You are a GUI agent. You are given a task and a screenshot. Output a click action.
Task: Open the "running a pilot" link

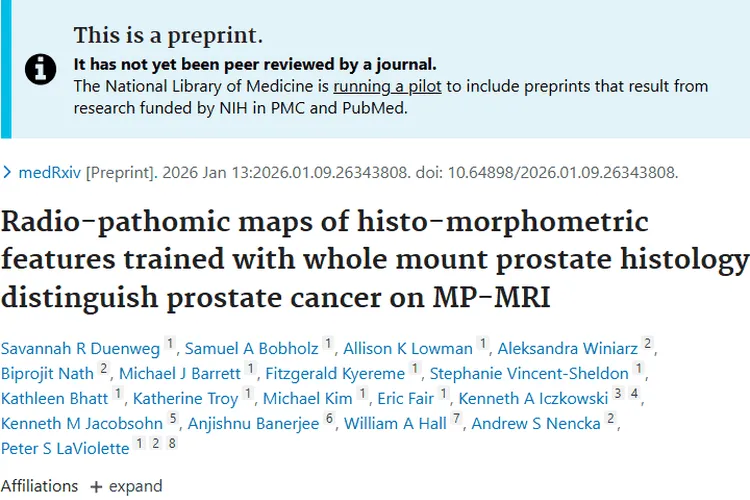(387, 86)
